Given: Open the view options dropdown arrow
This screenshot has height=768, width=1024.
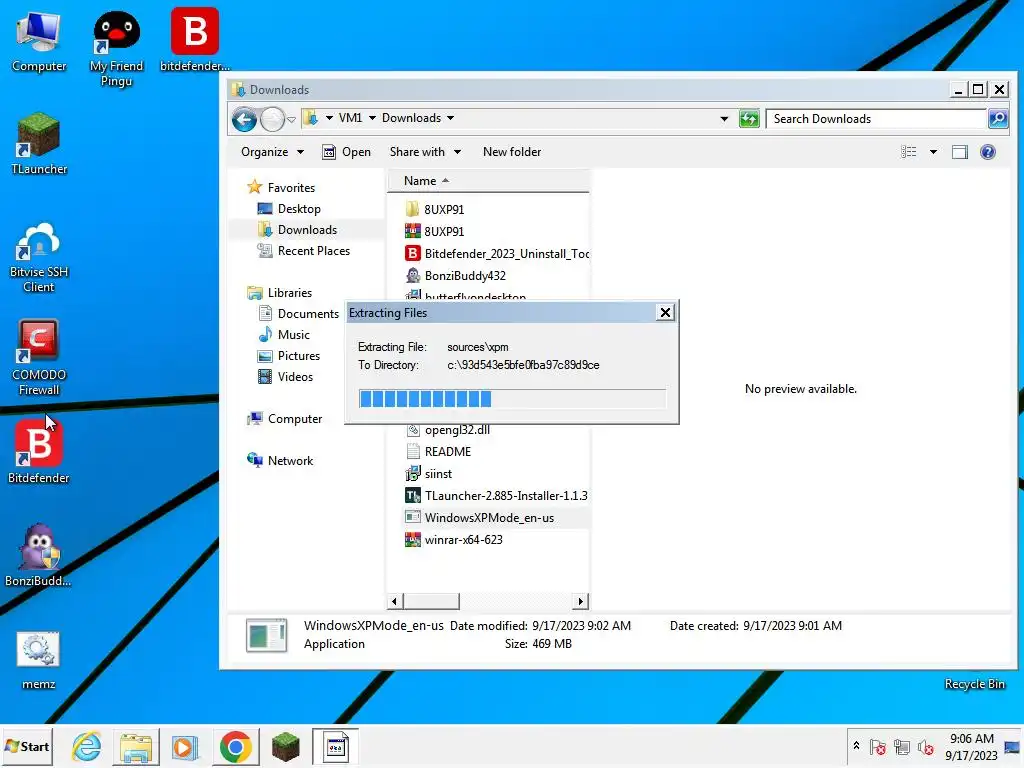Looking at the screenshot, I should pos(933,152).
